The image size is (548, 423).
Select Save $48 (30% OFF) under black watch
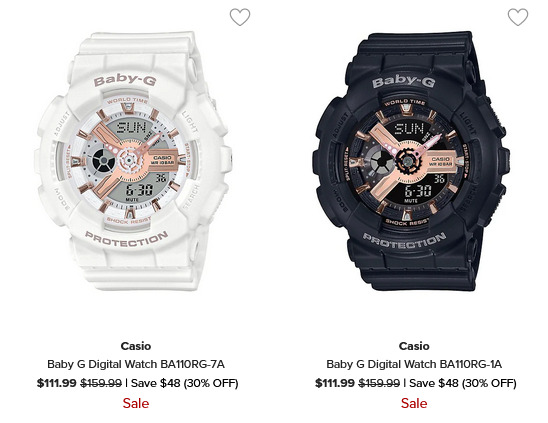click(463, 383)
